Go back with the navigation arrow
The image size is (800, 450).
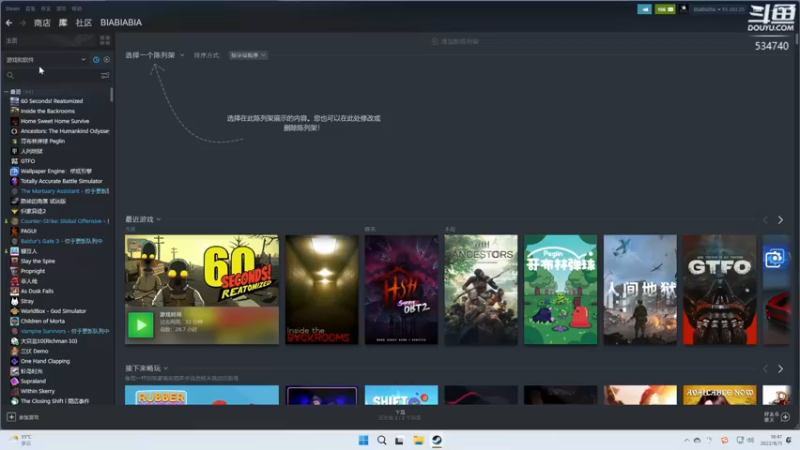coord(9,22)
